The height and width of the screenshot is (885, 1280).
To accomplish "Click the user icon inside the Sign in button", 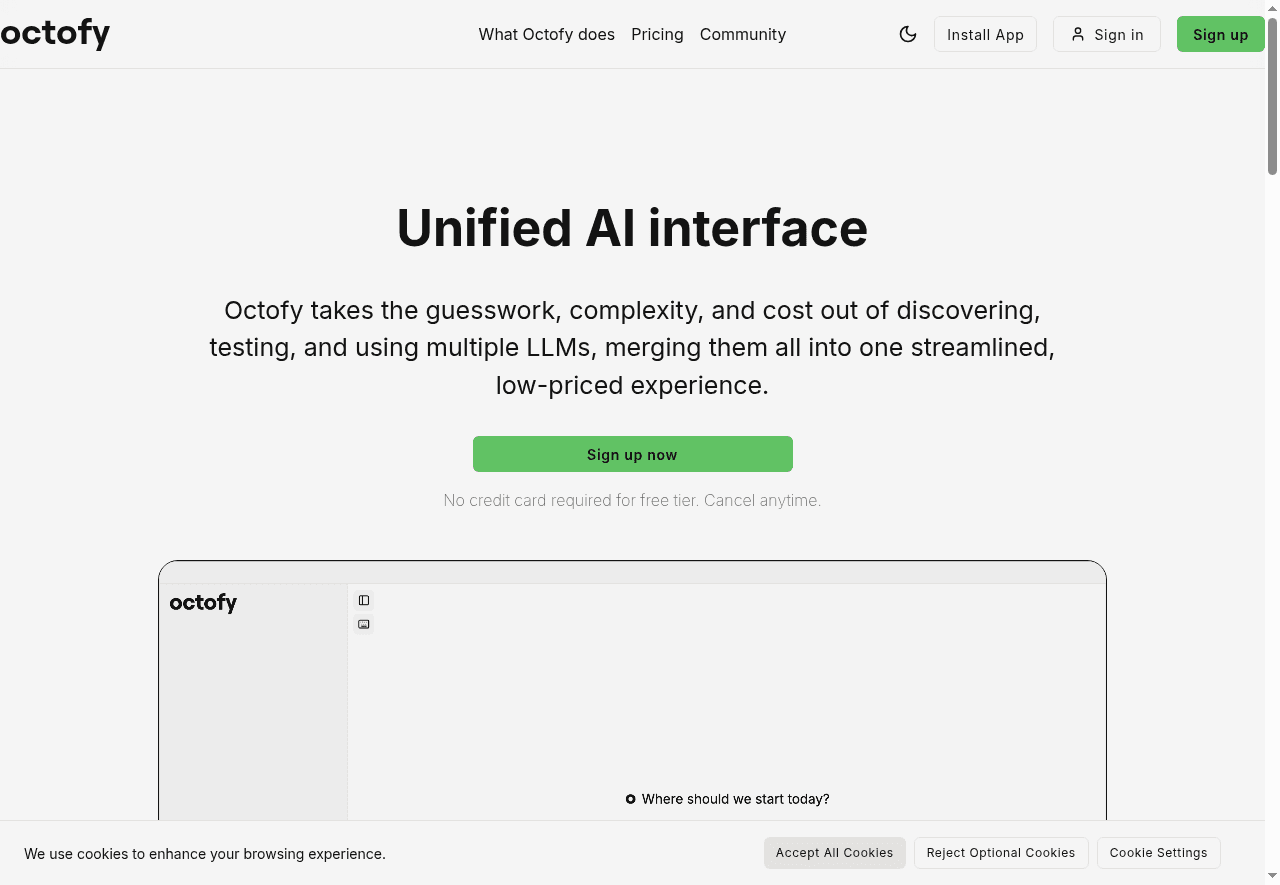I will [1078, 33].
